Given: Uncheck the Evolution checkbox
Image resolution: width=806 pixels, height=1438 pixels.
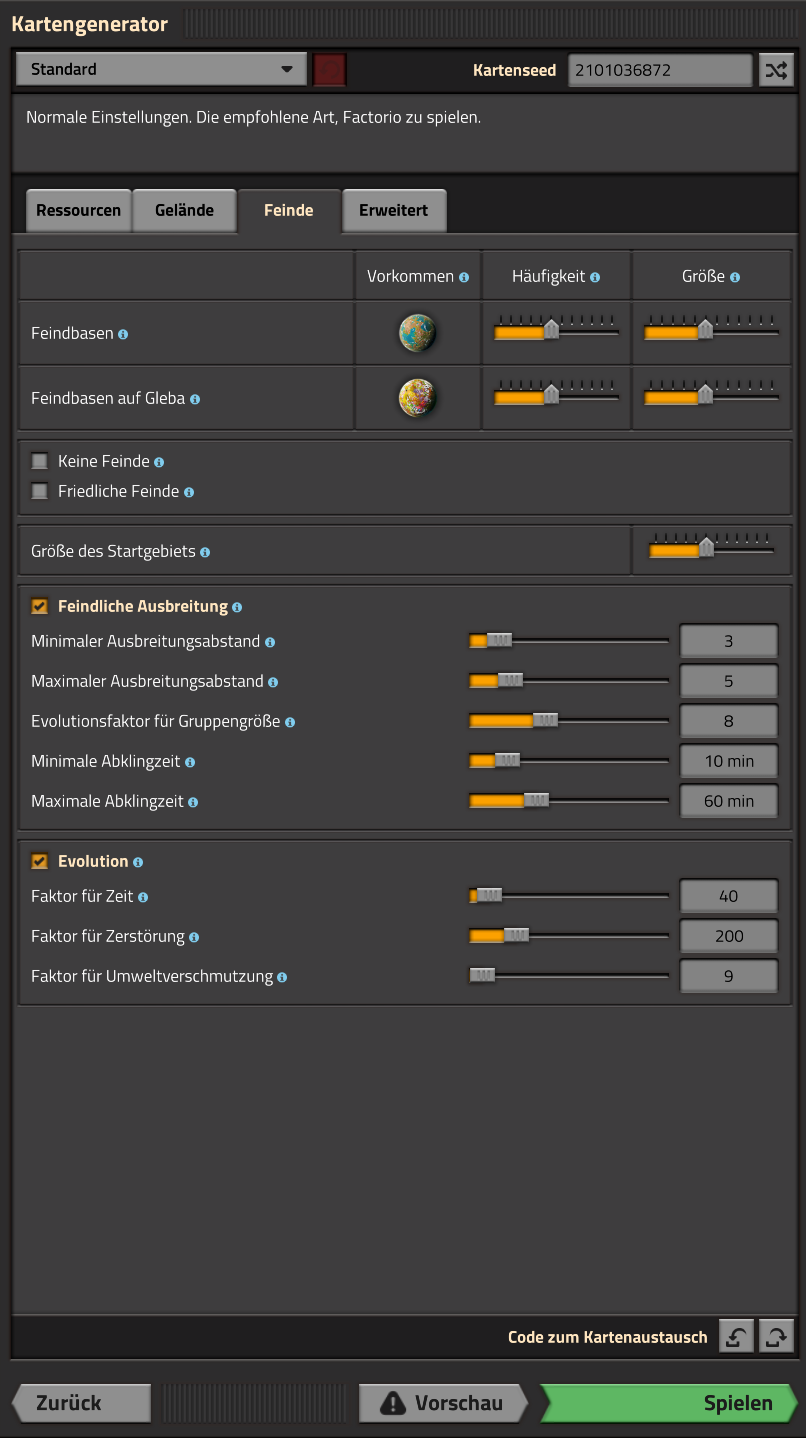Looking at the screenshot, I should (x=40, y=861).
